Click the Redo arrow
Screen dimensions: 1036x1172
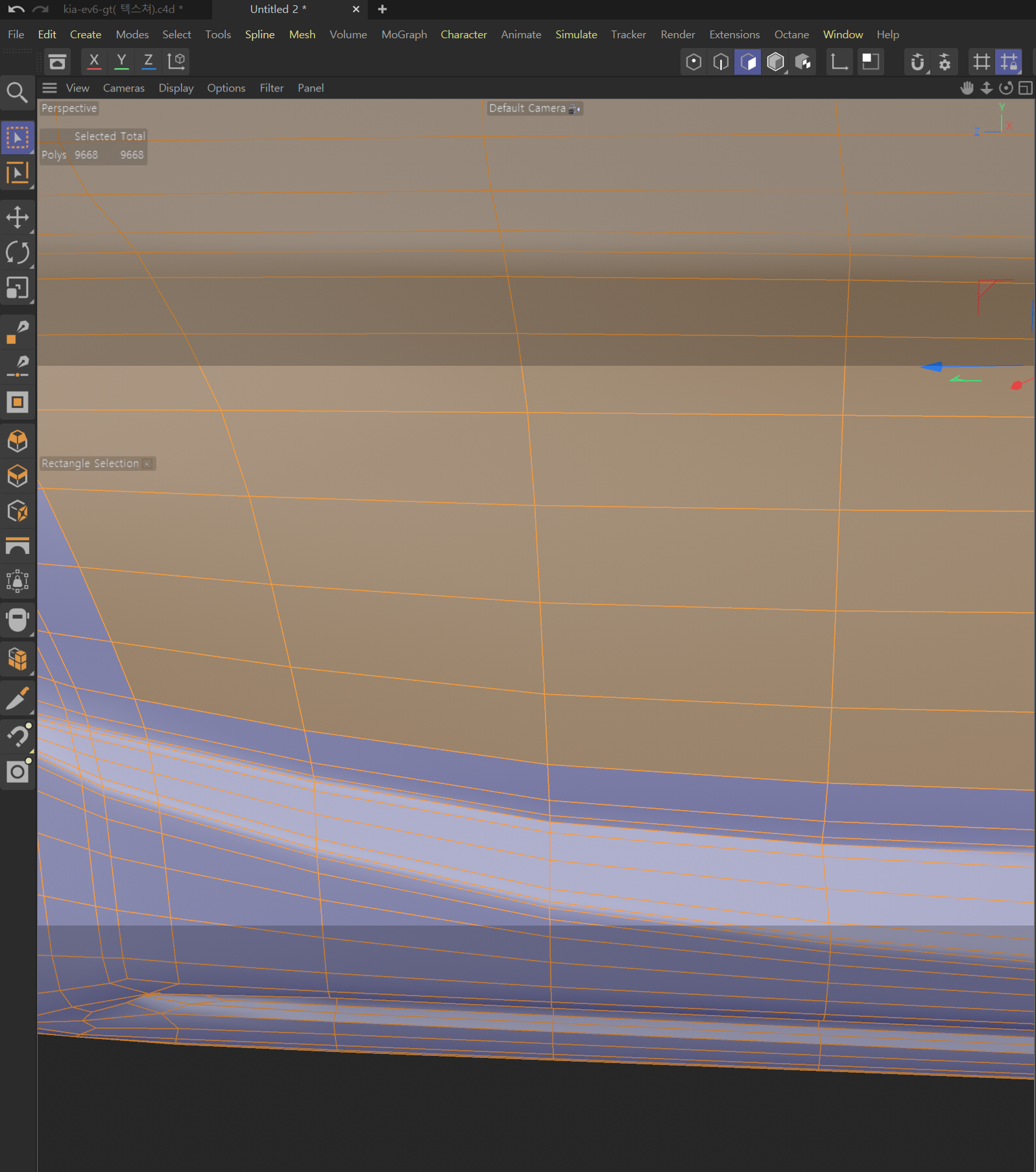(x=41, y=9)
